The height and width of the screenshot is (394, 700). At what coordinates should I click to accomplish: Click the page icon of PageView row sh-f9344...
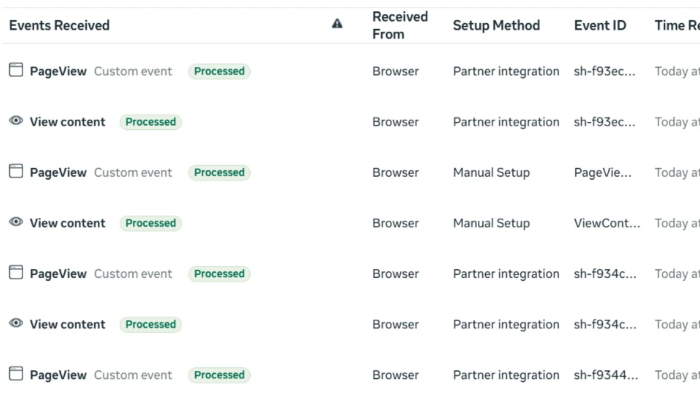point(16,373)
